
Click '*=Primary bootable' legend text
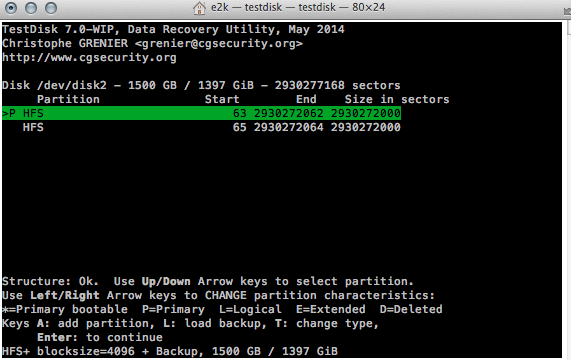(x=65, y=309)
